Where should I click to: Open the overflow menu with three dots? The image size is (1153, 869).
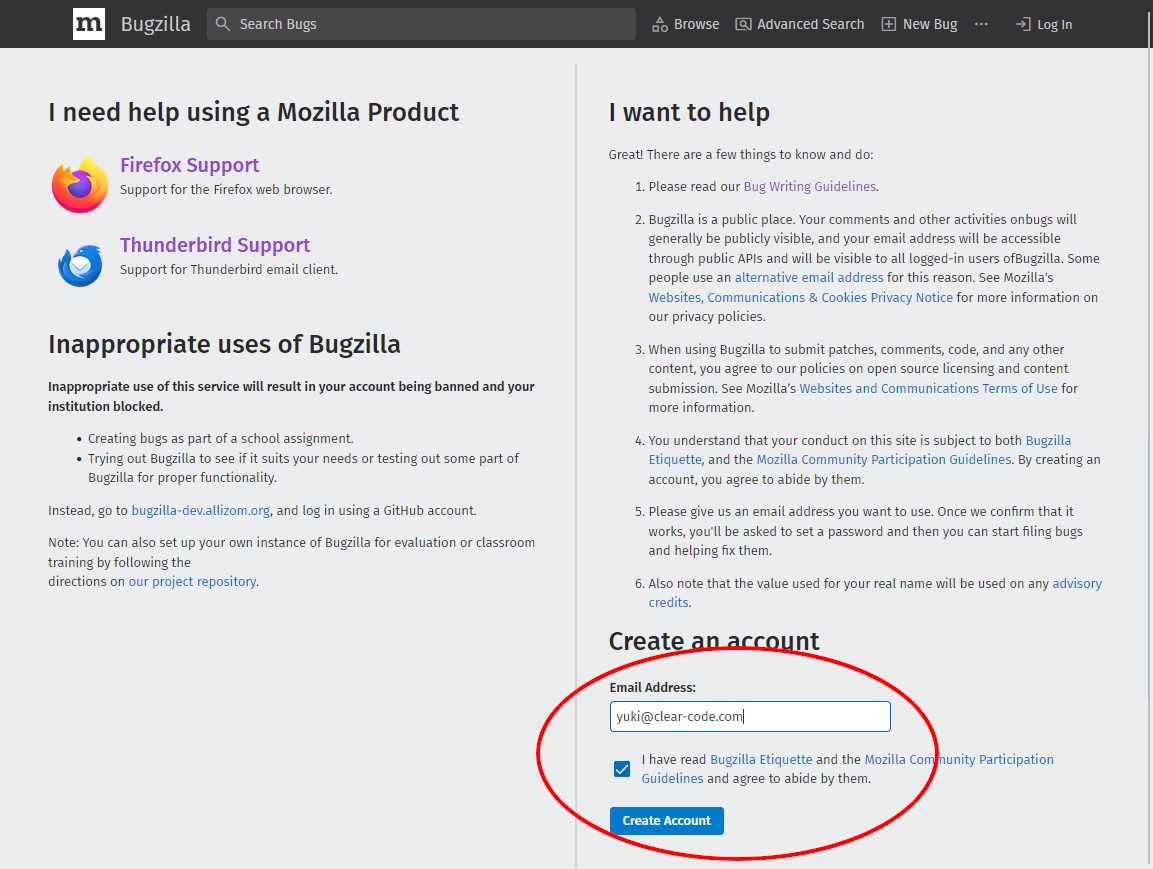(x=980, y=23)
